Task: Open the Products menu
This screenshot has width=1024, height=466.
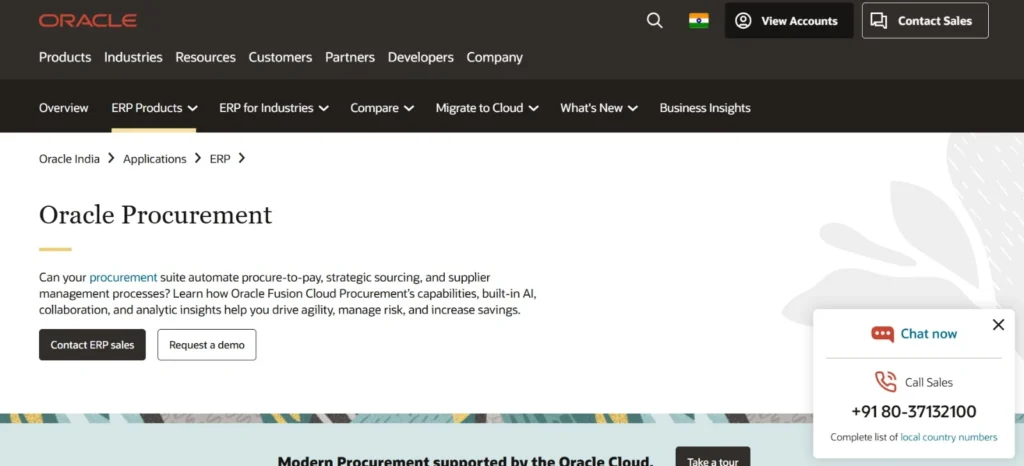Action: 65,57
